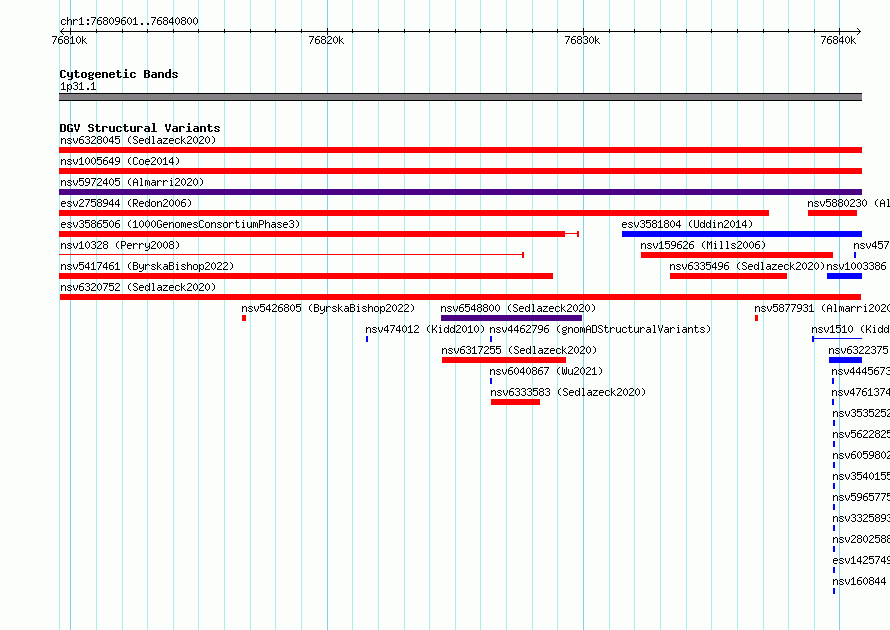The image size is (890, 630).
Task: Click the red bar under nsv6333583 (Sedlazeck2020)
Action: [515, 402]
